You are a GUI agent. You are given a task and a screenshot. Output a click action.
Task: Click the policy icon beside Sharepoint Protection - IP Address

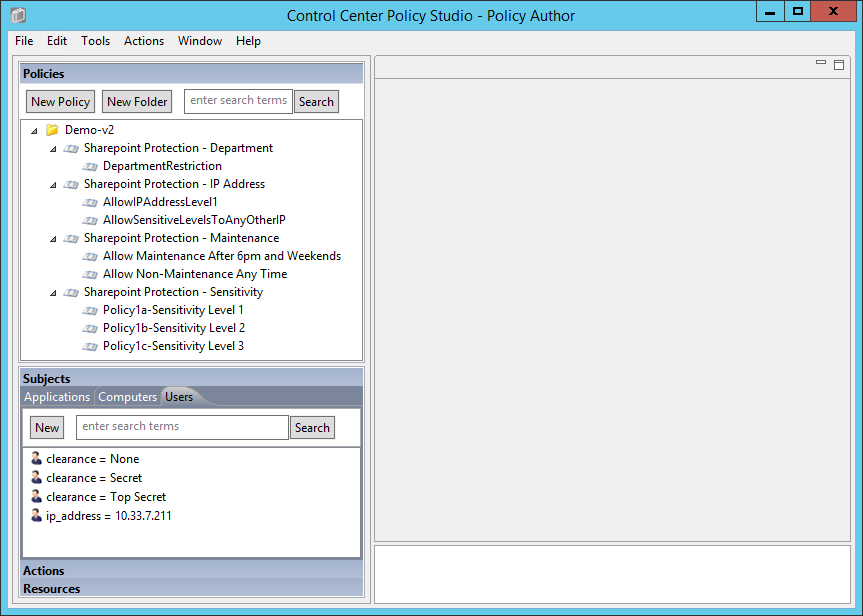71,184
